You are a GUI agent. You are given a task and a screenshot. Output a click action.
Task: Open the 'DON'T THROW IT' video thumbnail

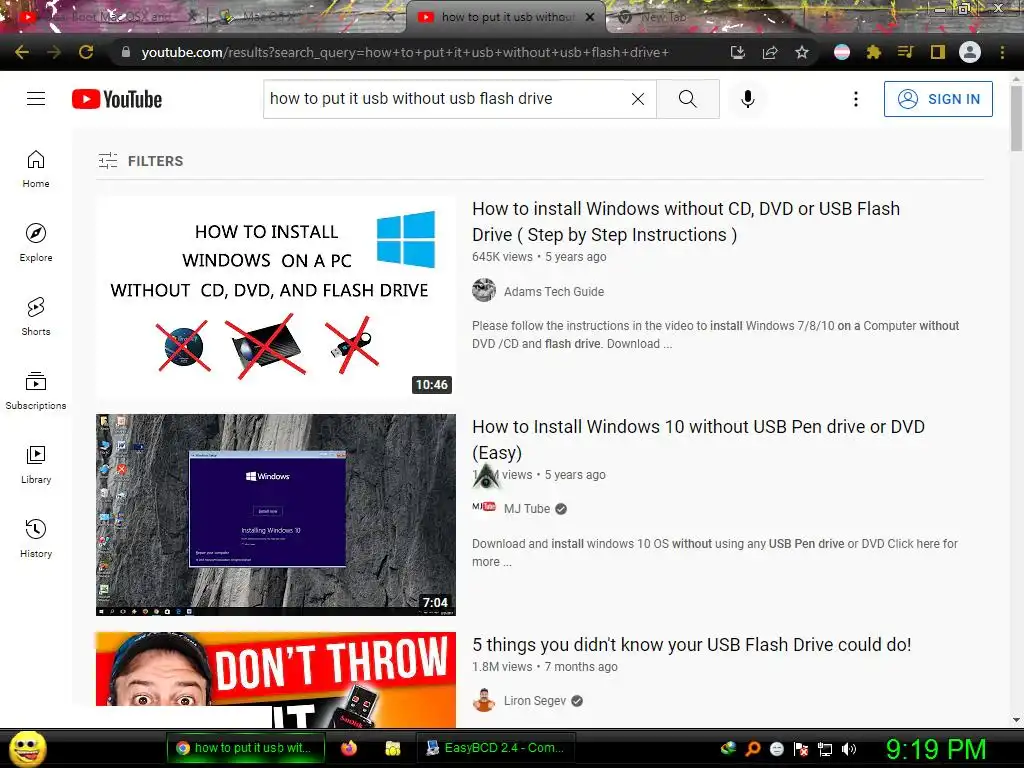click(276, 680)
